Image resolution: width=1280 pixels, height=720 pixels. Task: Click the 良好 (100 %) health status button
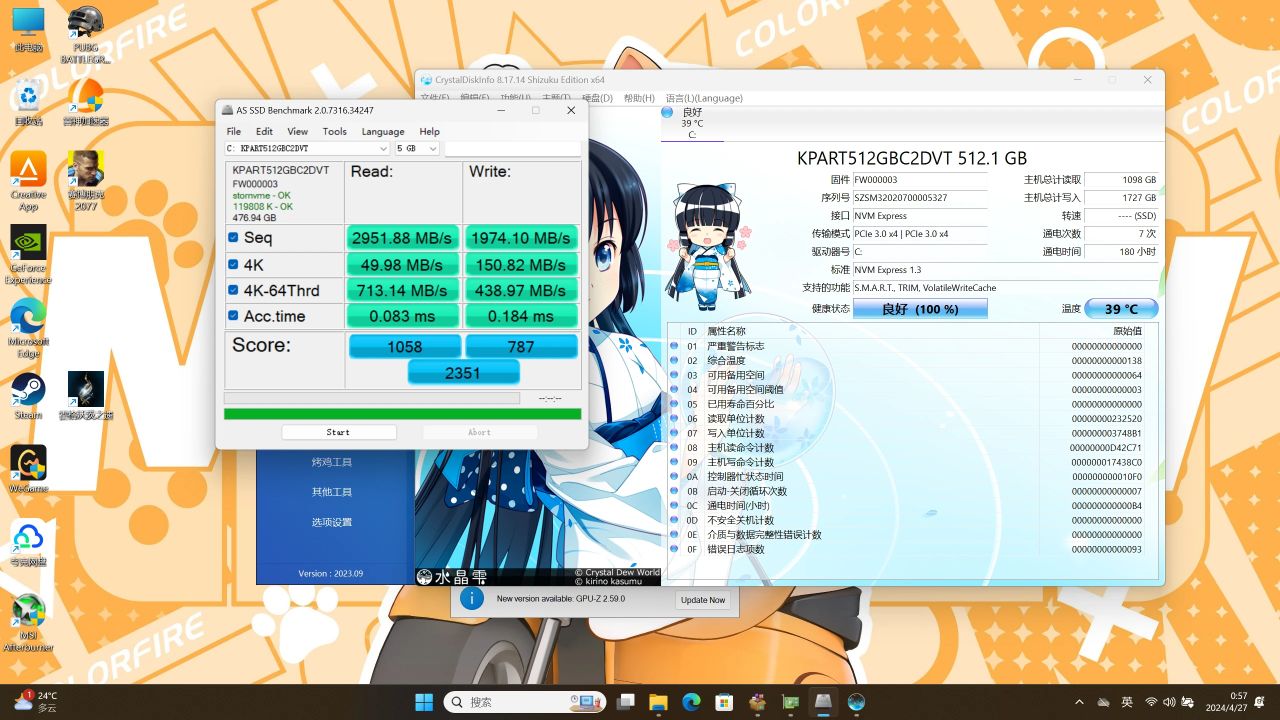click(x=920, y=309)
